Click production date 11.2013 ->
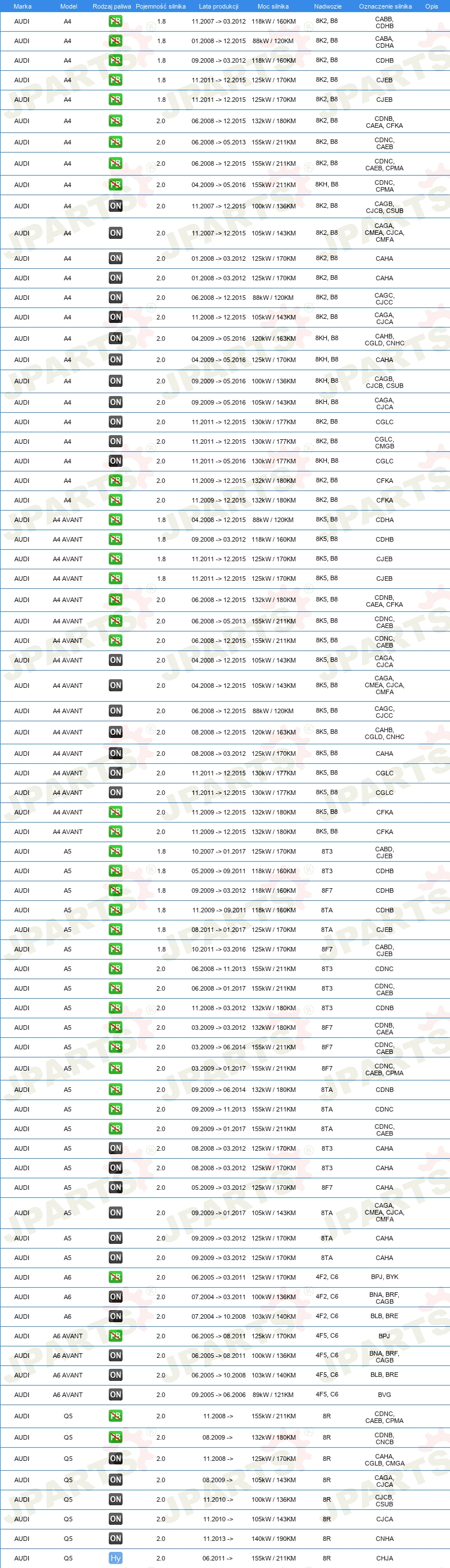The image size is (450, 1568). [218, 1539]
